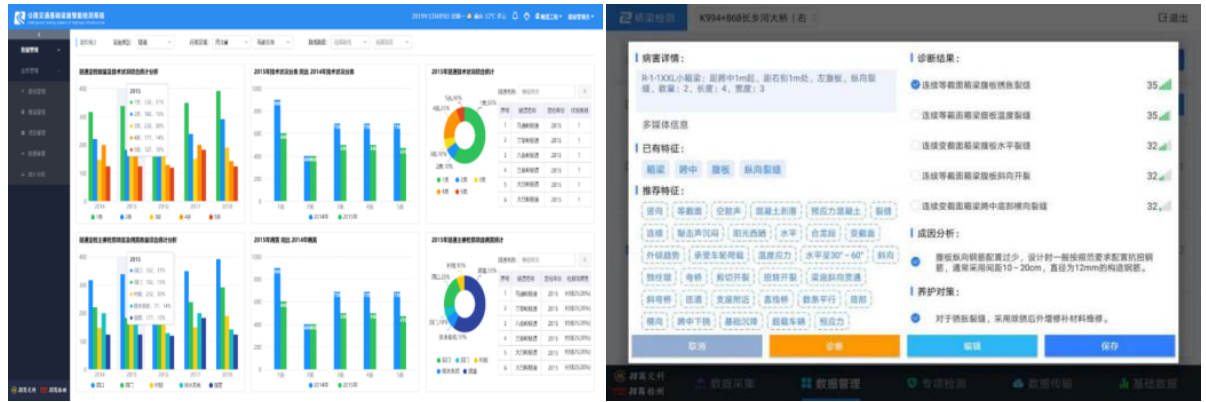Click the 基础数据 icon in bottom bar
The width and height of the screenshot is (1206, 402).
1124,383
